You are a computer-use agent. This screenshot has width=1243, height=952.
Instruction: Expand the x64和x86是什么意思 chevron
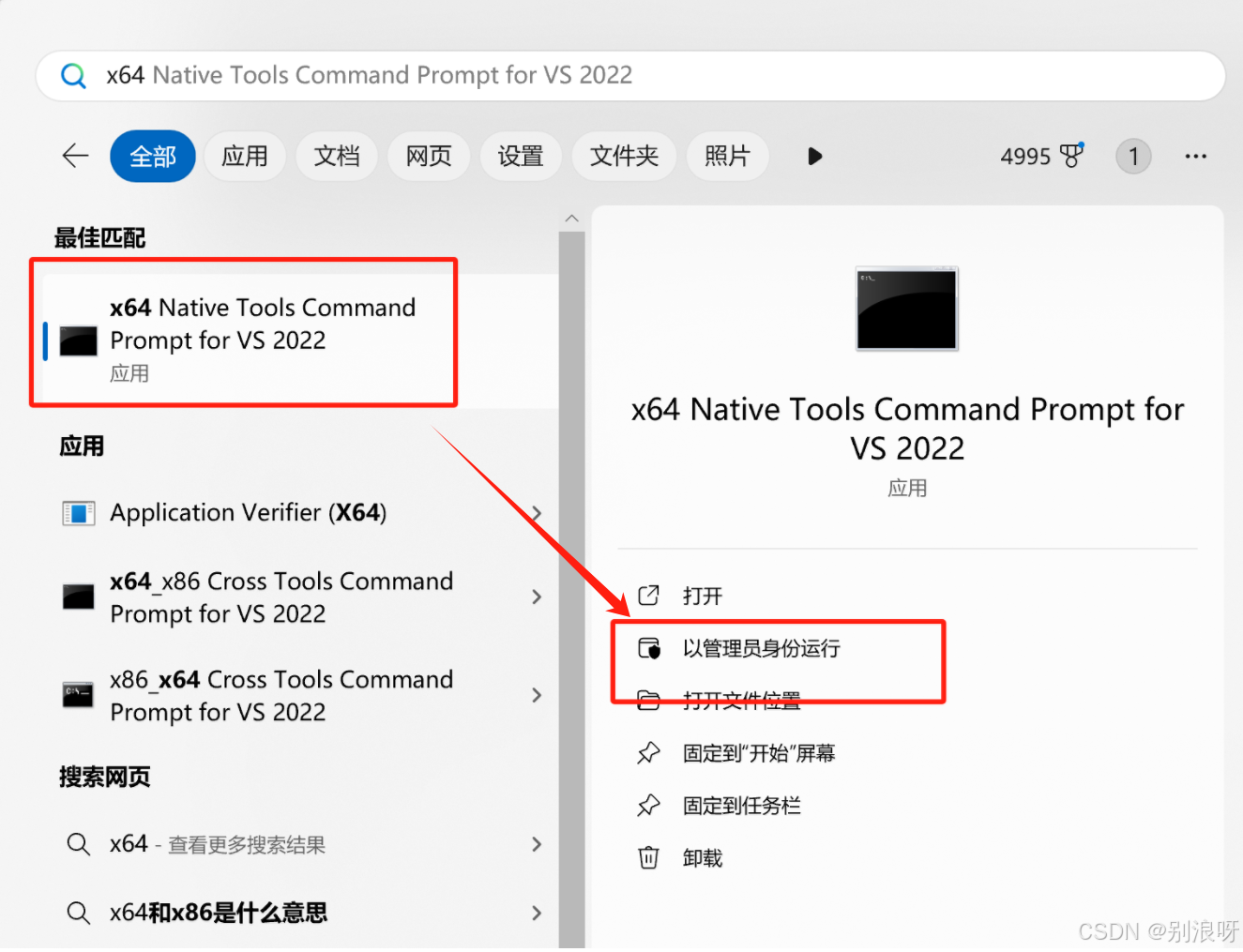point(537,913)
